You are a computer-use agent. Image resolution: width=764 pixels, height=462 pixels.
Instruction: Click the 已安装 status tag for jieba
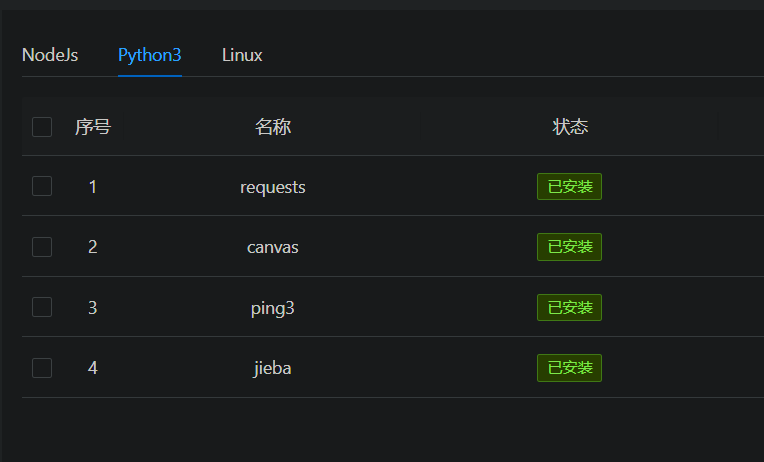(x=570, y=368)
